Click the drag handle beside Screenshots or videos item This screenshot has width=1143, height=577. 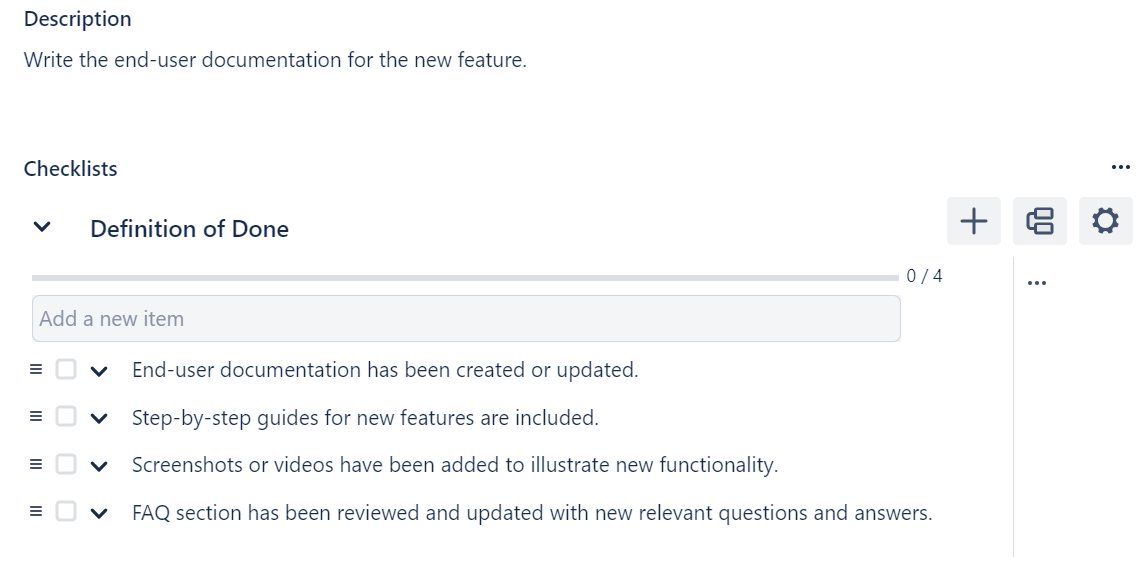[x=35, y=464]
